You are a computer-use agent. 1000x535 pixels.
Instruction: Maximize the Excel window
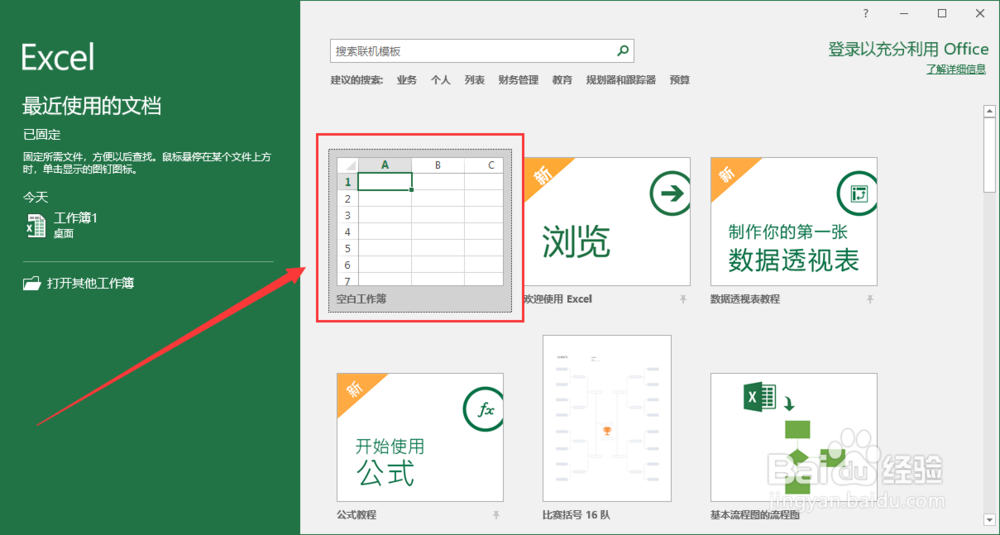(x=942, y=13)
